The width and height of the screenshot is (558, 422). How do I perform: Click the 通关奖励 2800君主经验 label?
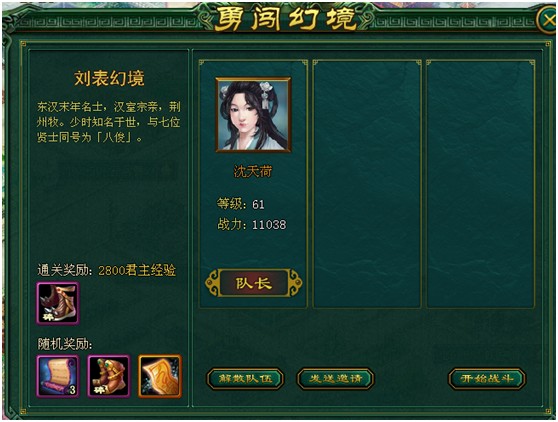[x=106, y=270]
